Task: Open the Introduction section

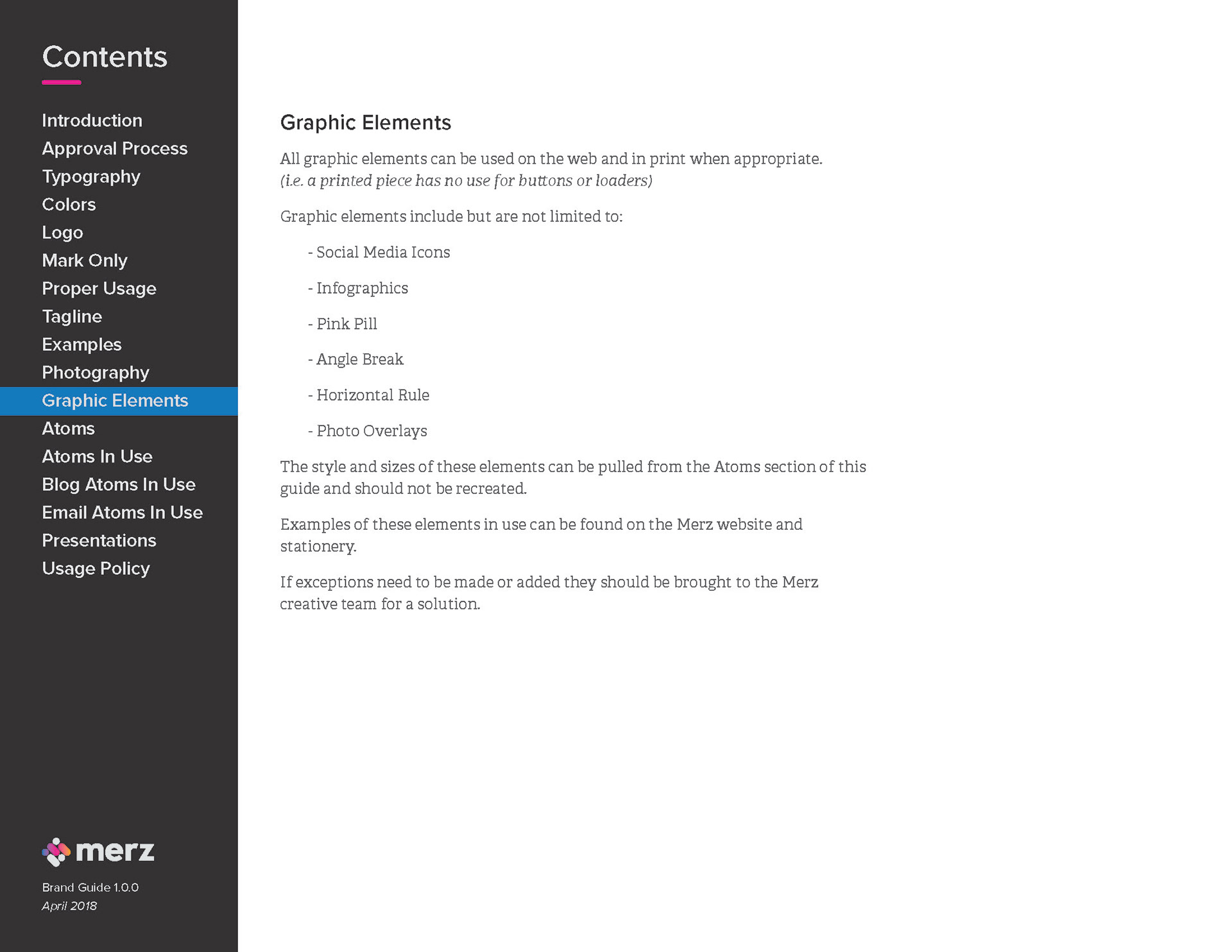Action: coord(92,121)
